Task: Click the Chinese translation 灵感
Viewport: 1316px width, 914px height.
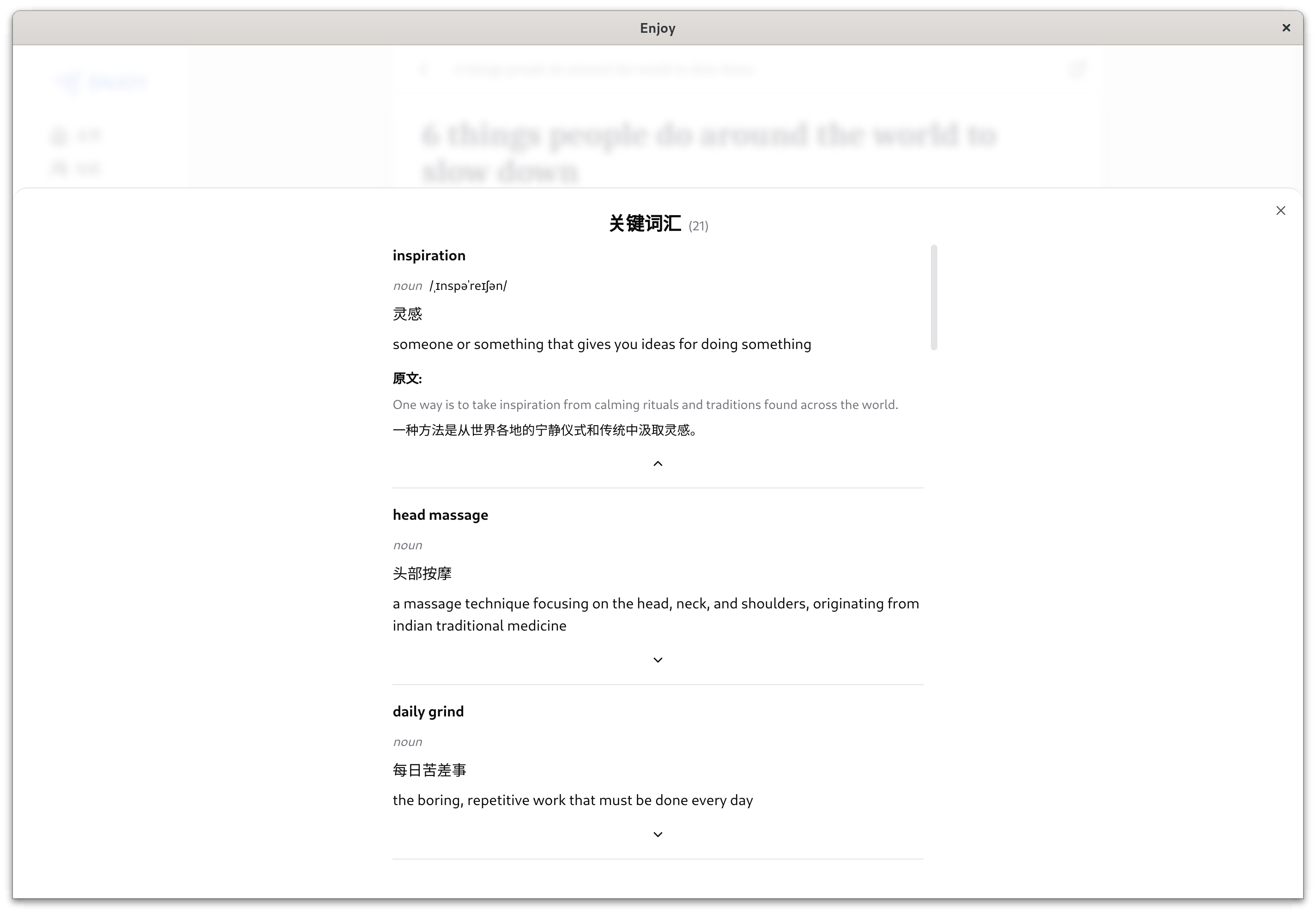Action: (x=407, y=313)
